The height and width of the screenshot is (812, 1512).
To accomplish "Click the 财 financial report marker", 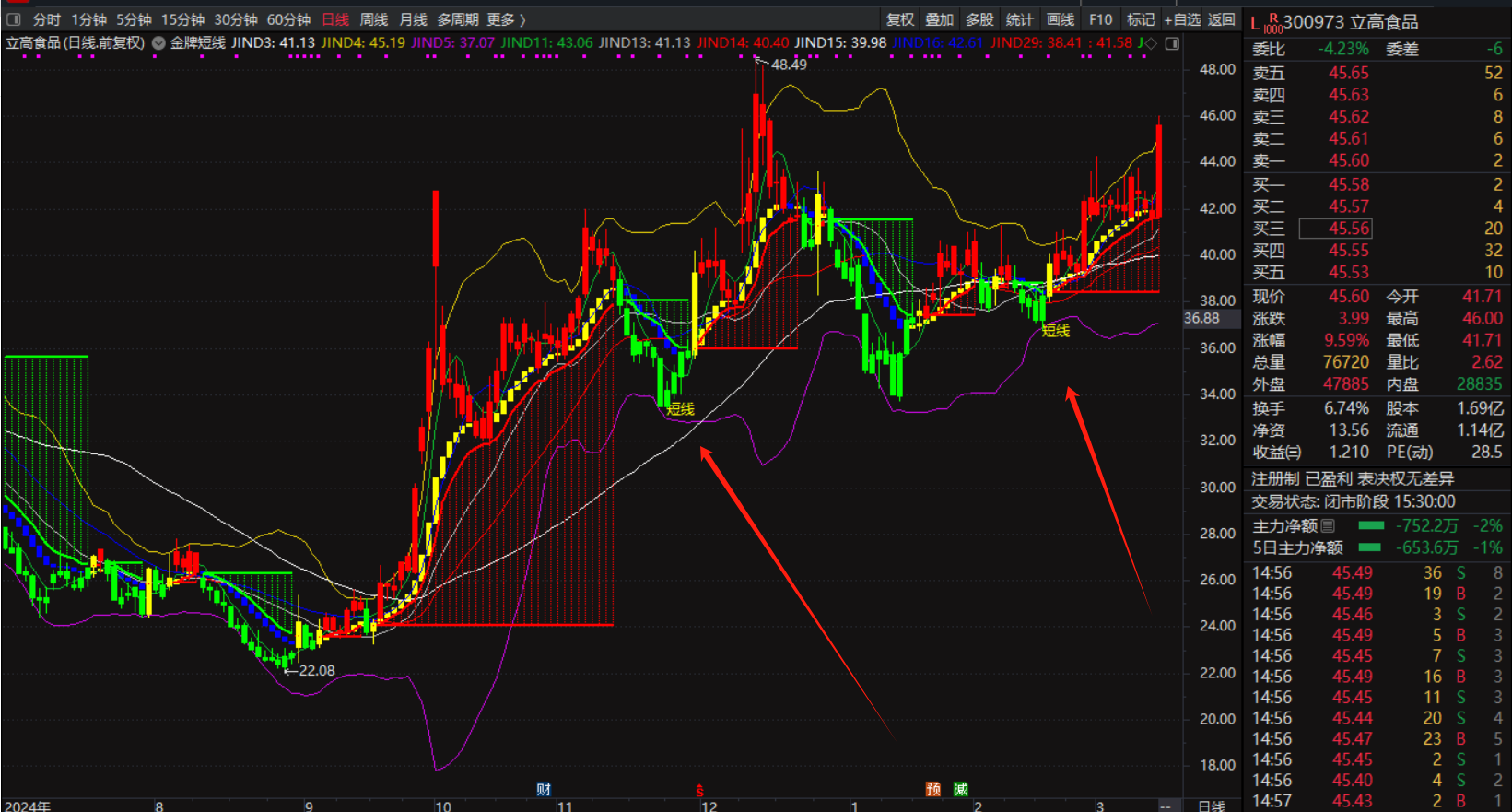I will coord(544,789).
